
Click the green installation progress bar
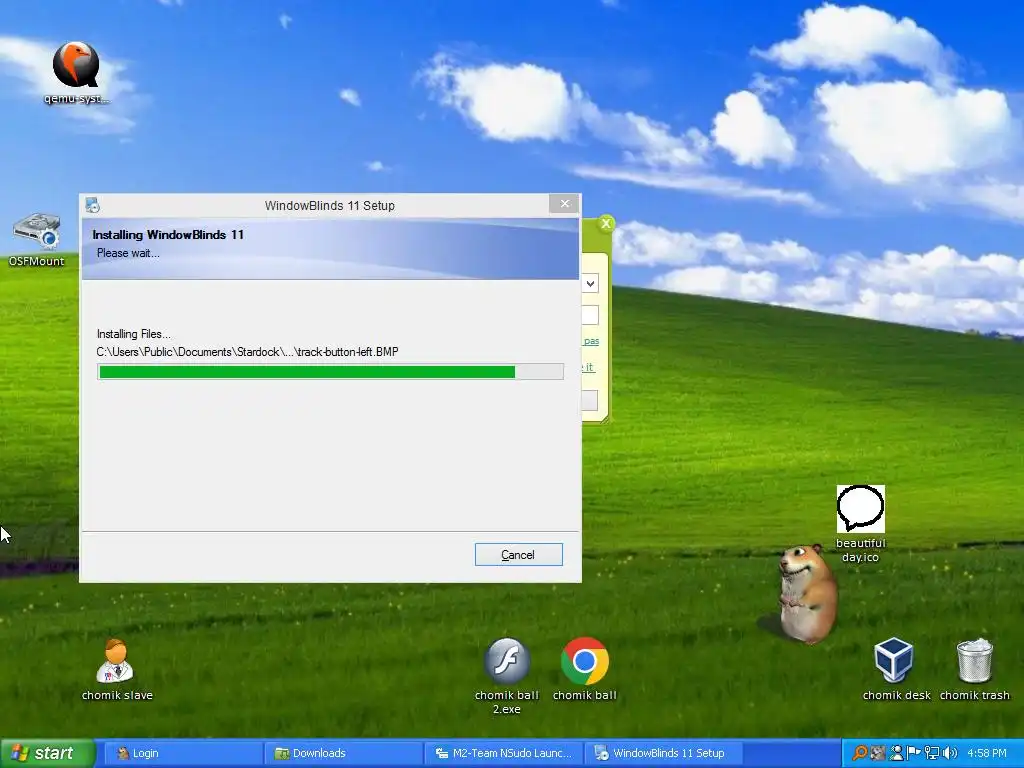[x=330, y=372]
